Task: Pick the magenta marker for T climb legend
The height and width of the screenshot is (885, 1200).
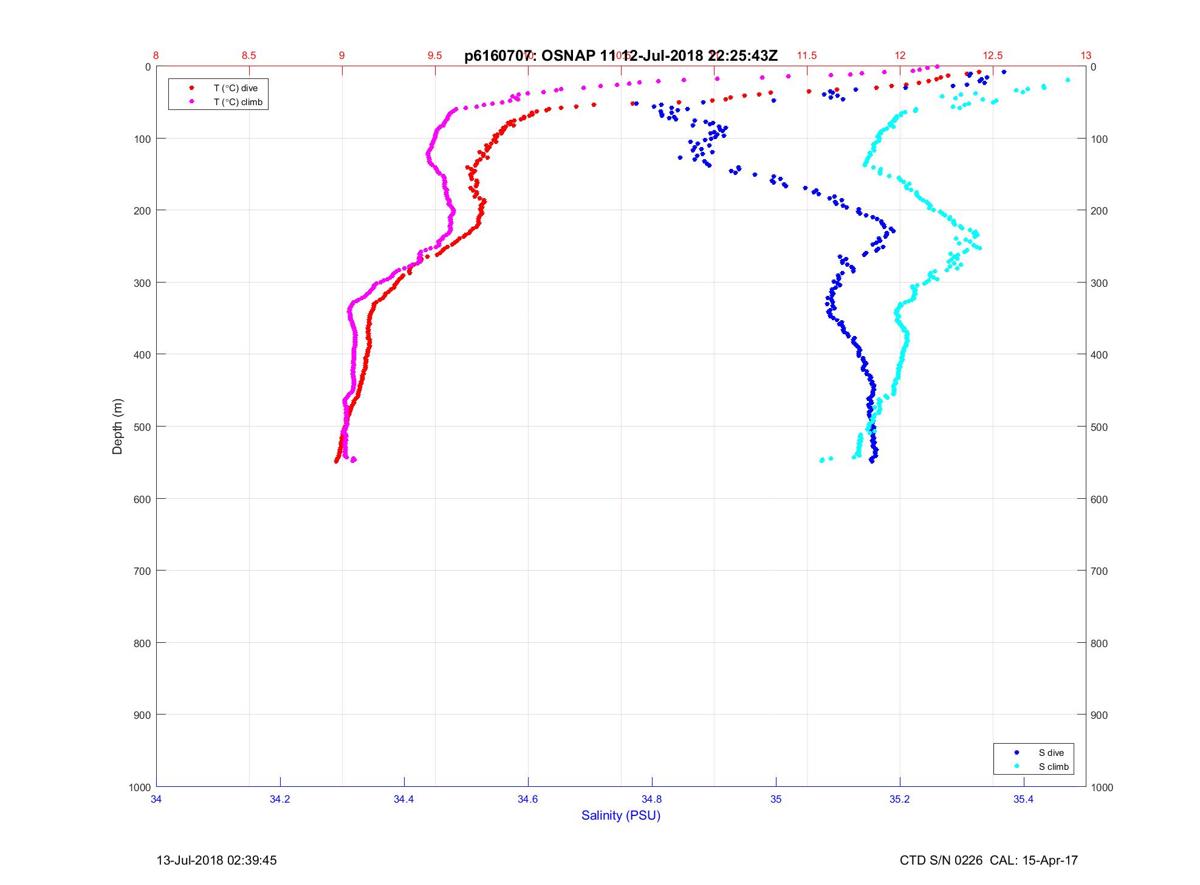Action: tap(191, 102)
